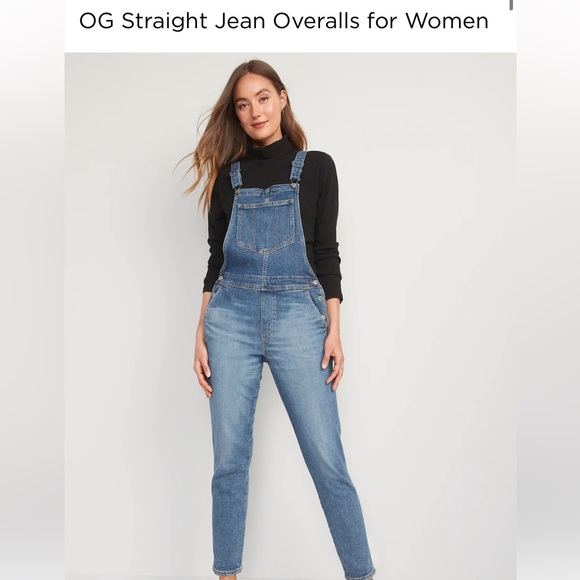Click the word "OG" in the title

(96, 21)
